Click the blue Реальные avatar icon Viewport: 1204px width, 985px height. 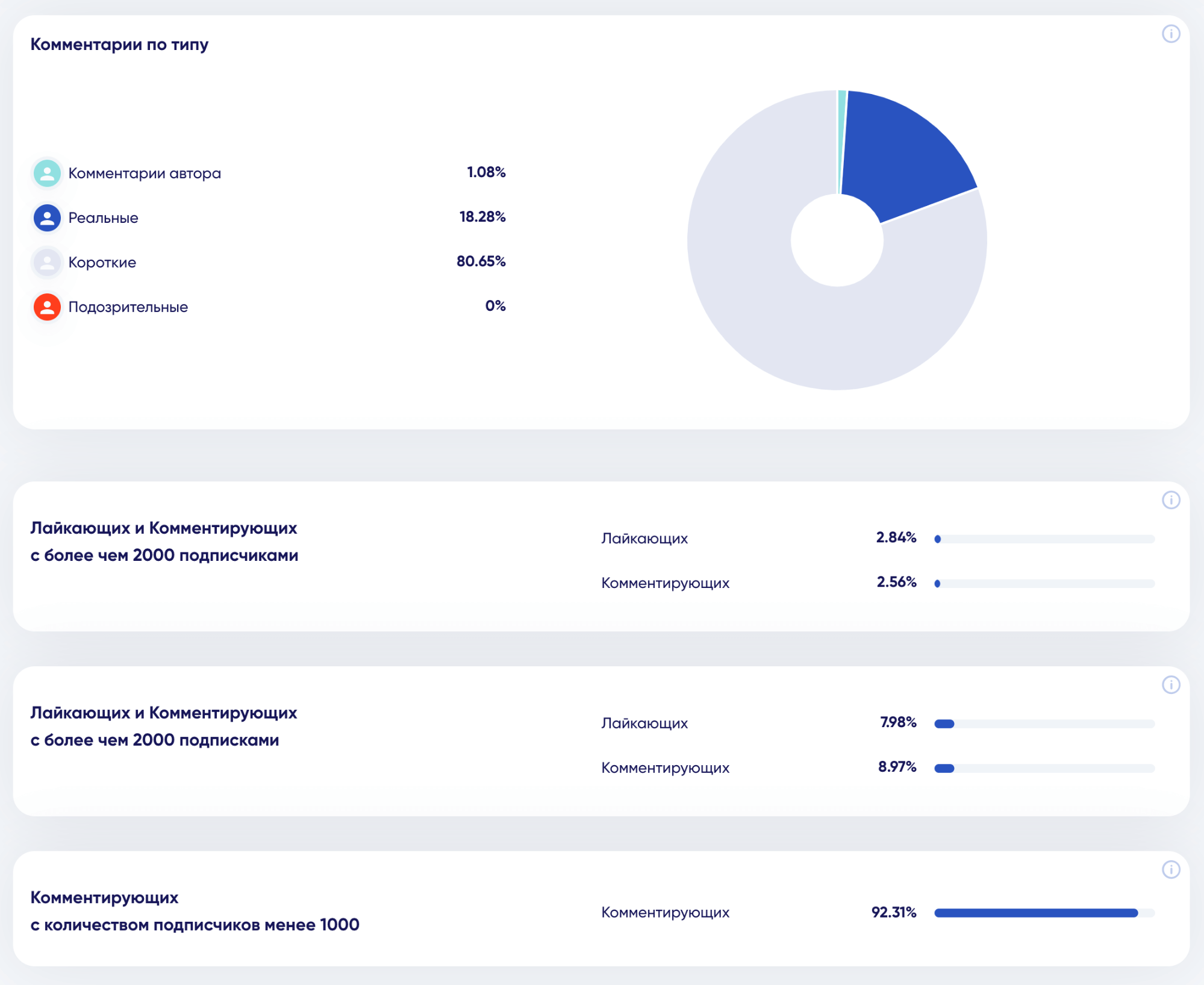point(47,218)
